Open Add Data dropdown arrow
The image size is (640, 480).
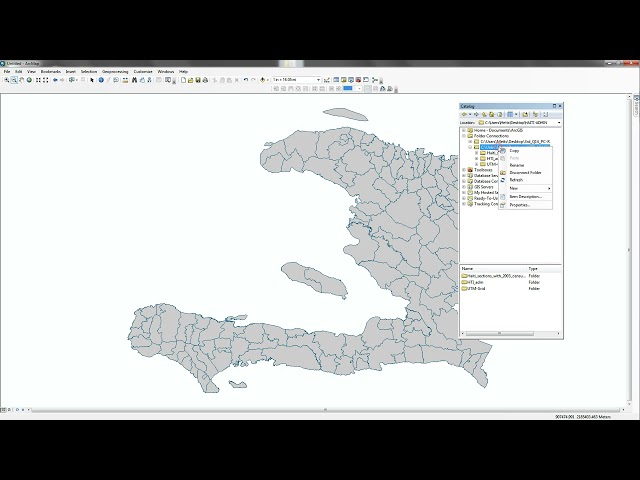pyautogui.click(x=267, y=80)
